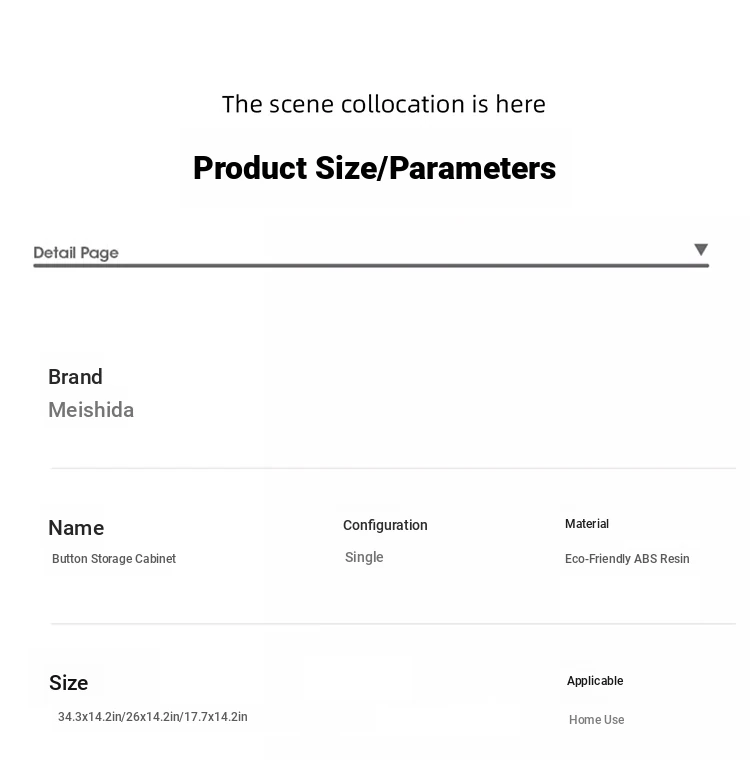Screen dimensions: 750x779
Task: Click the Single configuration value
Action: (364, 557)
